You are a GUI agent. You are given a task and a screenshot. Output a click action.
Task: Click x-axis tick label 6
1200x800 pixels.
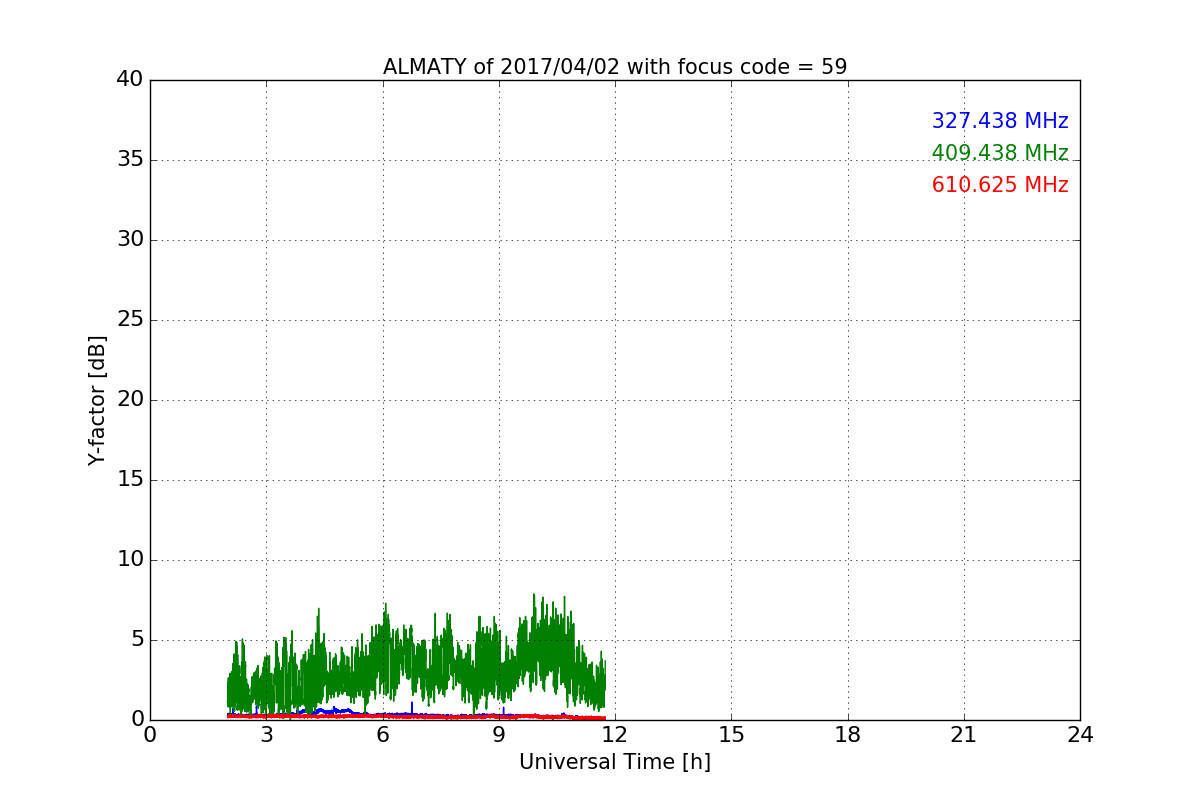(383, 735)
